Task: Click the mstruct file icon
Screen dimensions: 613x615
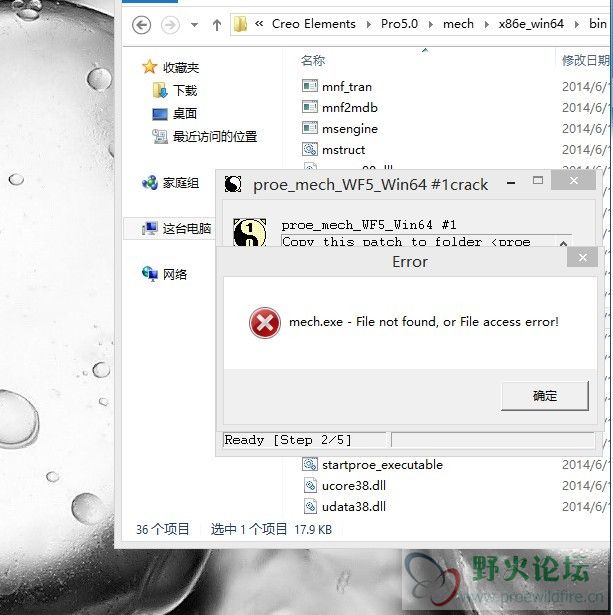Action: coord(310,149)
